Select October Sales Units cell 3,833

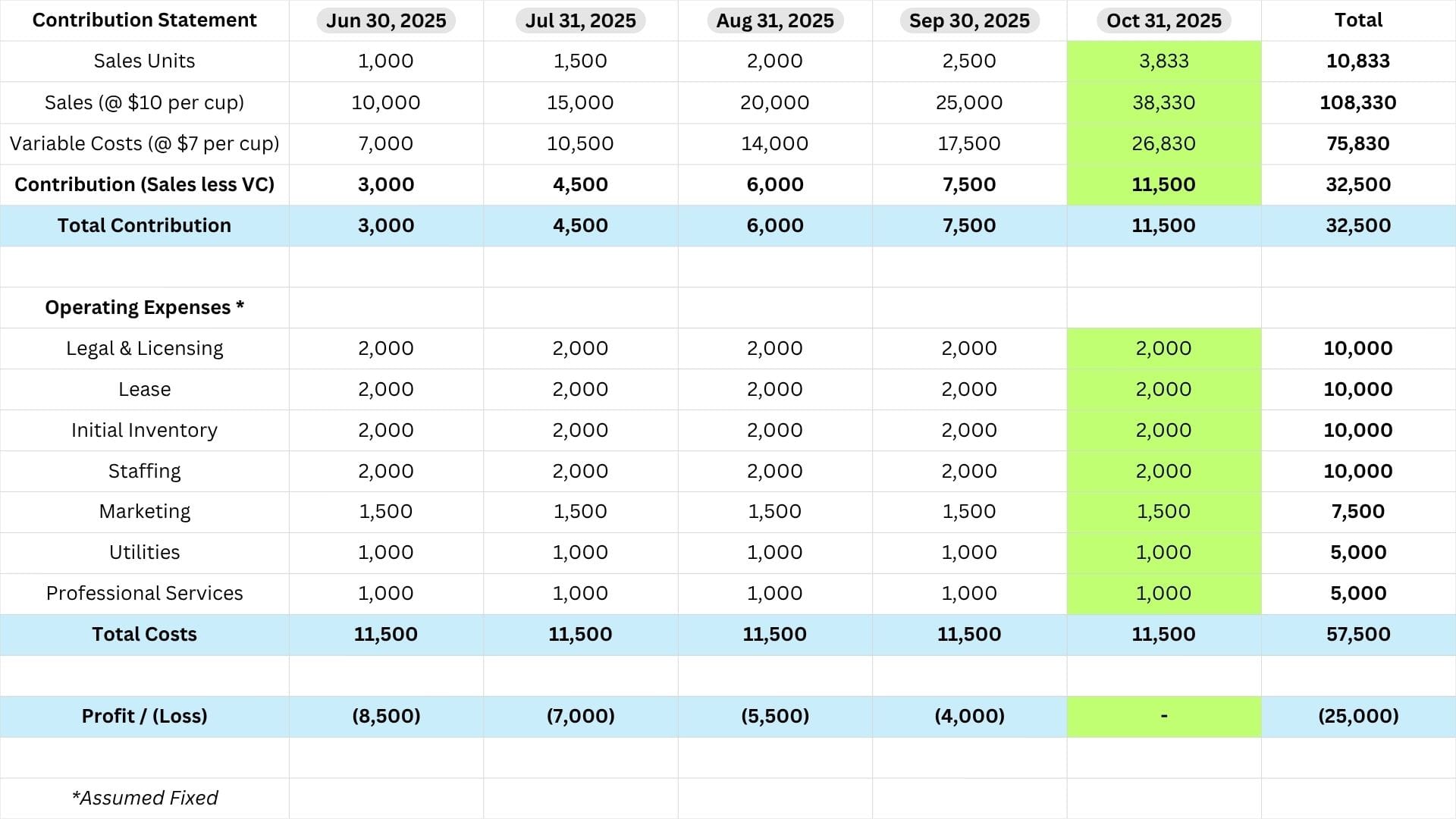click(1163, 61)
